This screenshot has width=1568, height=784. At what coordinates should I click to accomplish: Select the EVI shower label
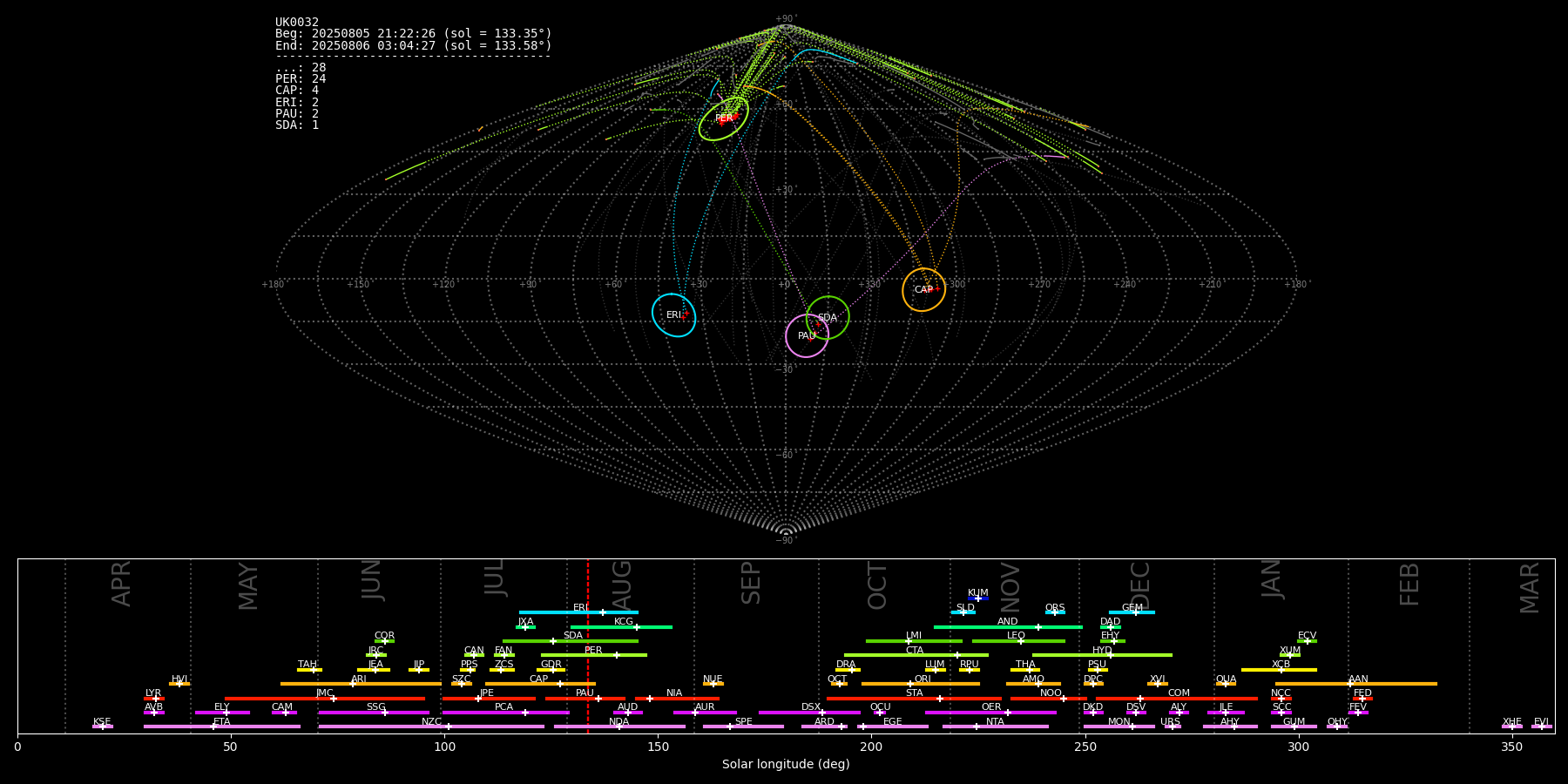pyautogui.click(x=1541, y=722)
